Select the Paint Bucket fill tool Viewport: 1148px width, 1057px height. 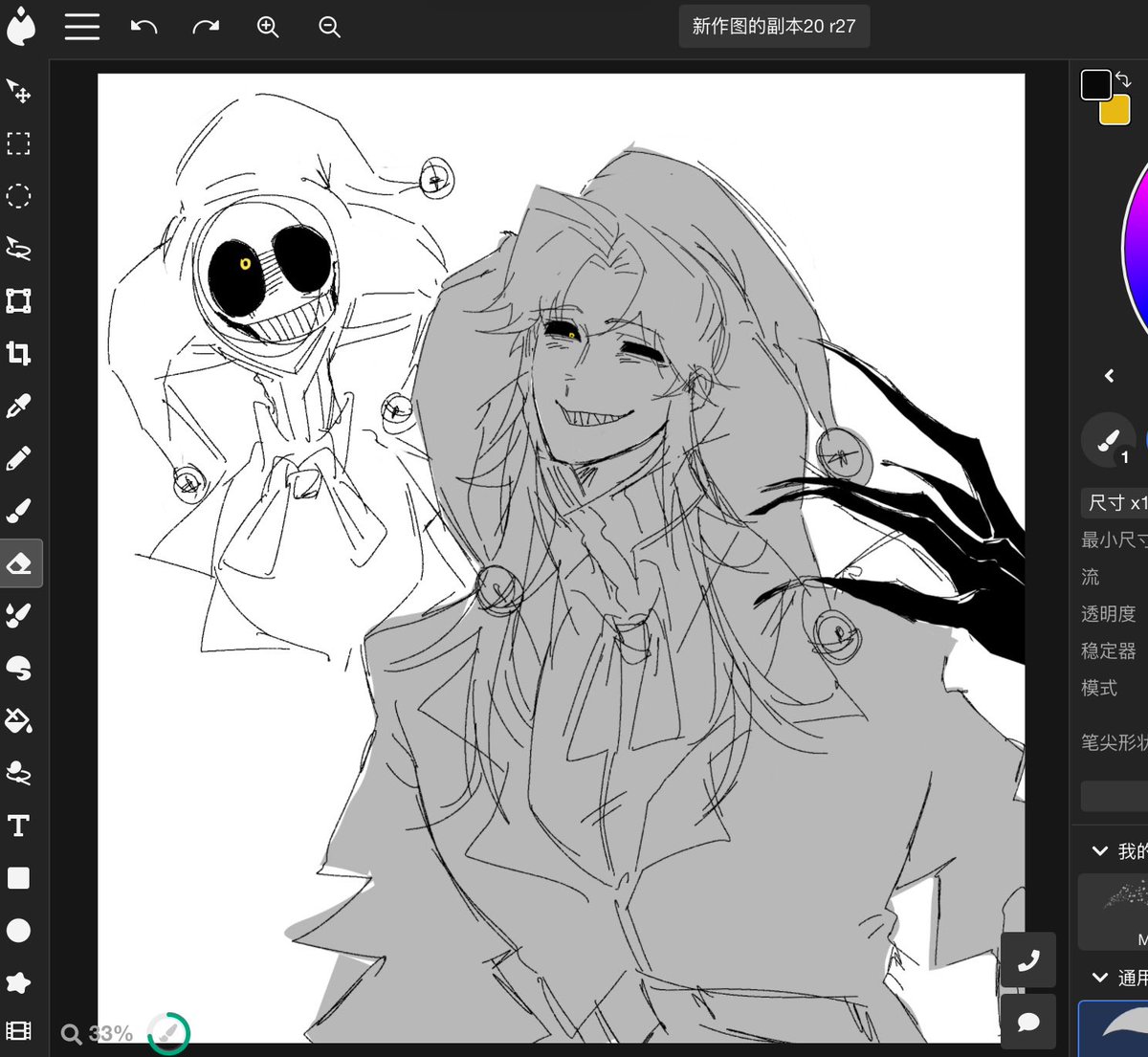click(19, 720)
